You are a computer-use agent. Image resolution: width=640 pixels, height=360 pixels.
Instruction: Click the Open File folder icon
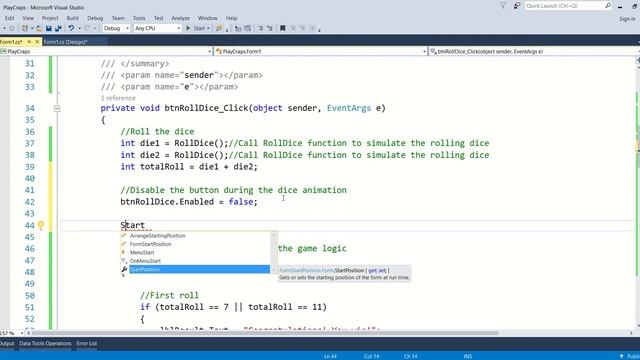39,29
